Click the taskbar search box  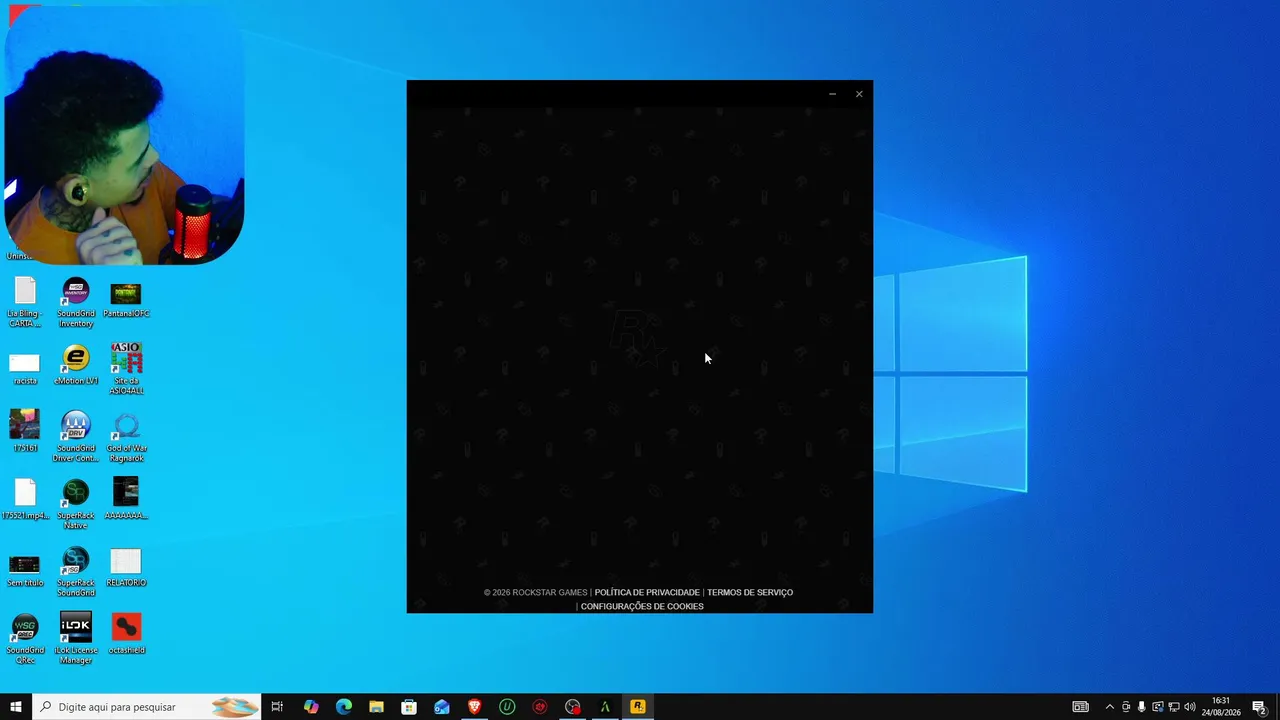pyautogui.click(x=146, y=707)
